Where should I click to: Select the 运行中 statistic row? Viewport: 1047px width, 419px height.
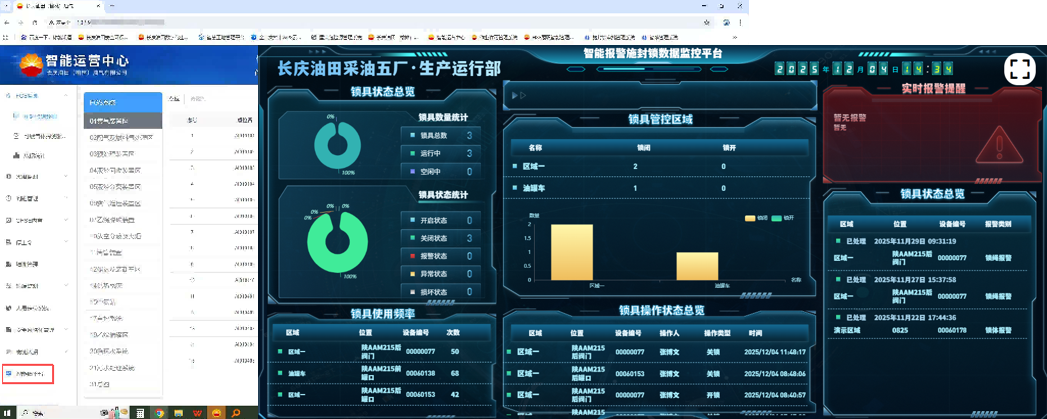[x=441, y=154]
